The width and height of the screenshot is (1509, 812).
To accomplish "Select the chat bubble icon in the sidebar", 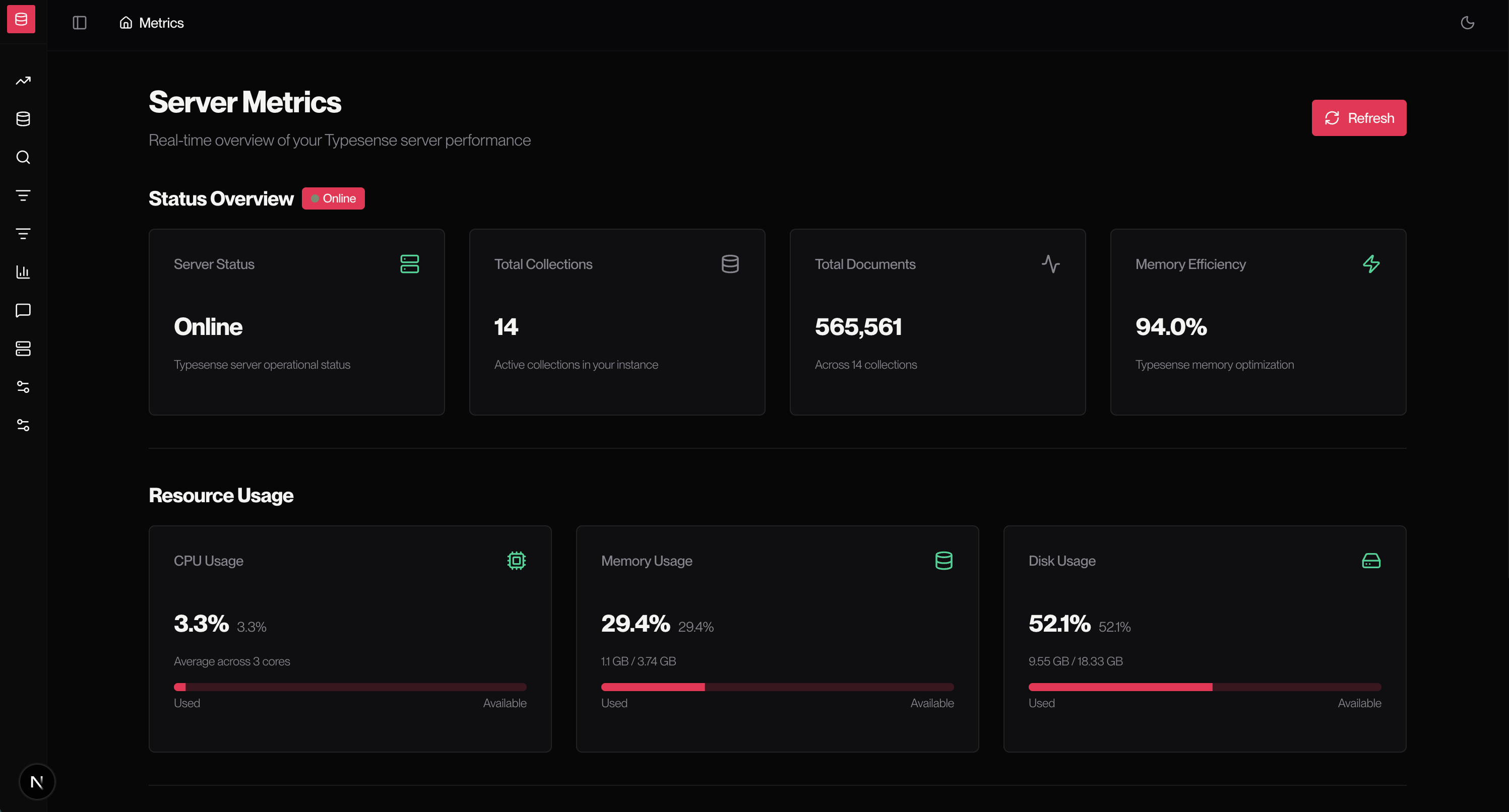I will click(23, 310).
